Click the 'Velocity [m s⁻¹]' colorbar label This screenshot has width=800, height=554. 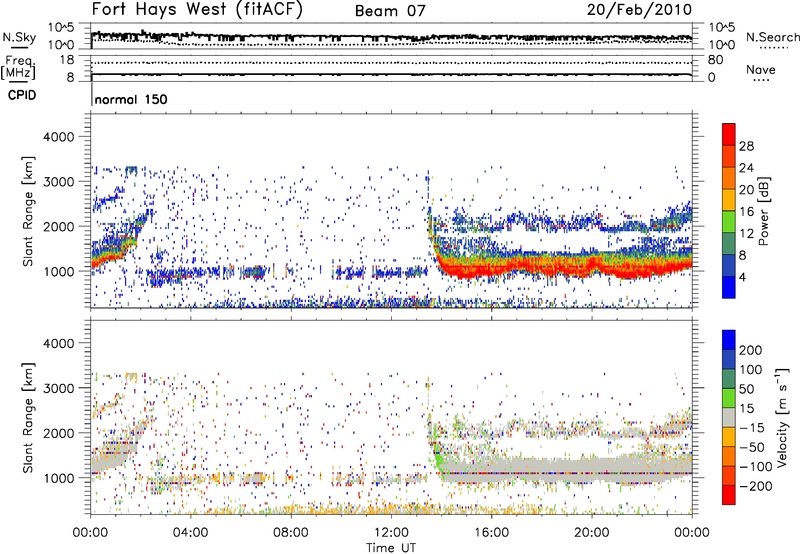pyautogui.click(x=781, y=417)
